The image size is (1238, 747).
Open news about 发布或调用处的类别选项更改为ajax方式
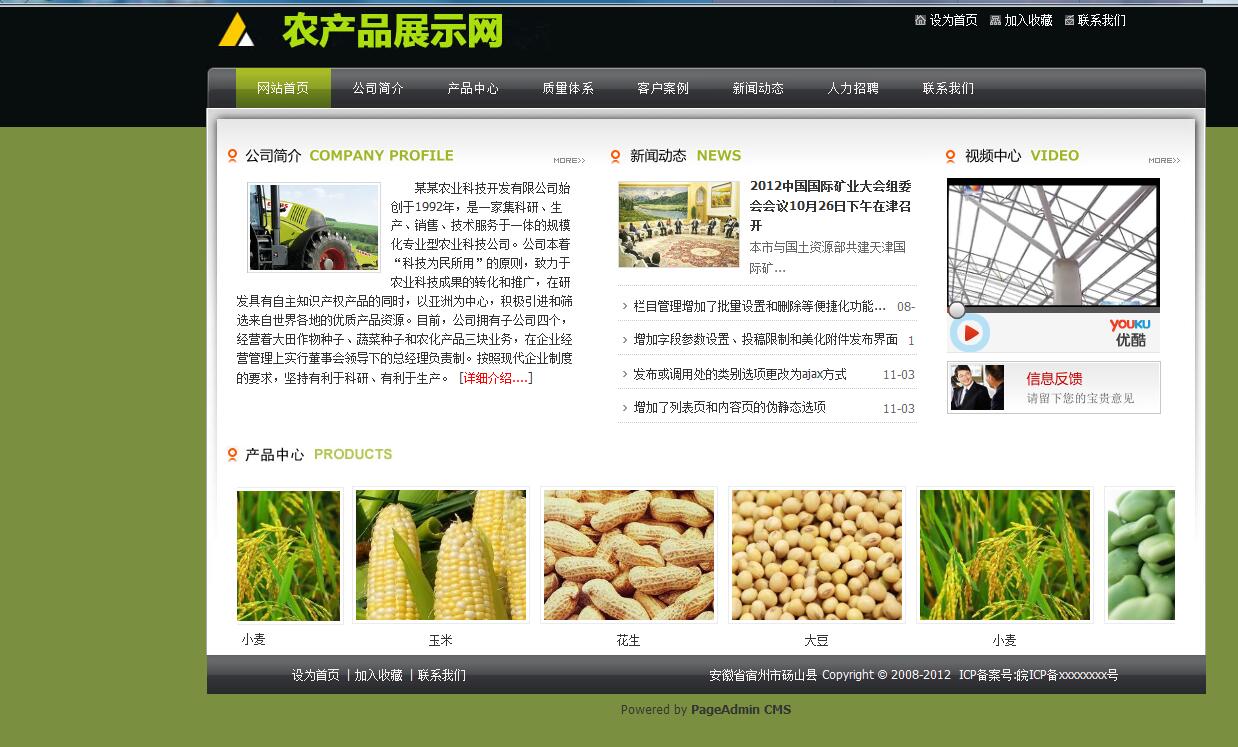740,374
